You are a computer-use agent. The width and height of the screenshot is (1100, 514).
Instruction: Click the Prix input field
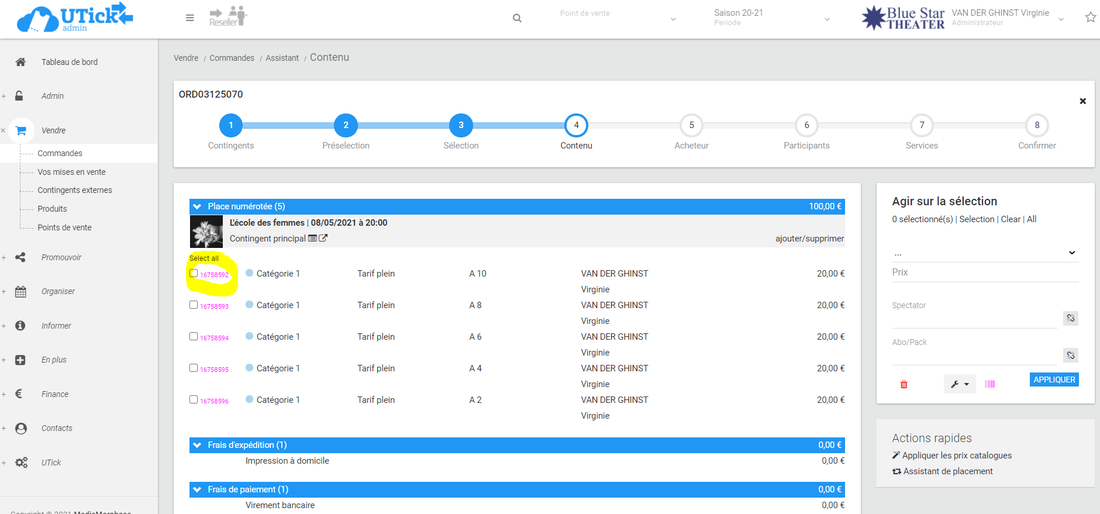click(975, 273)
